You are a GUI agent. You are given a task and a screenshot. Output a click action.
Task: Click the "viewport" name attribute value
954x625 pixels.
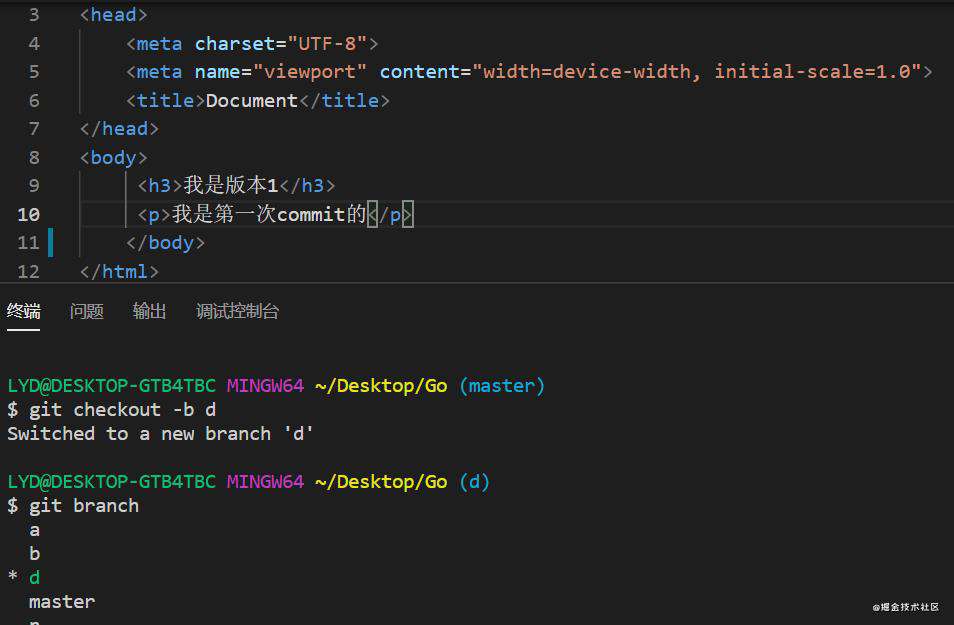[x=310, y=72]
